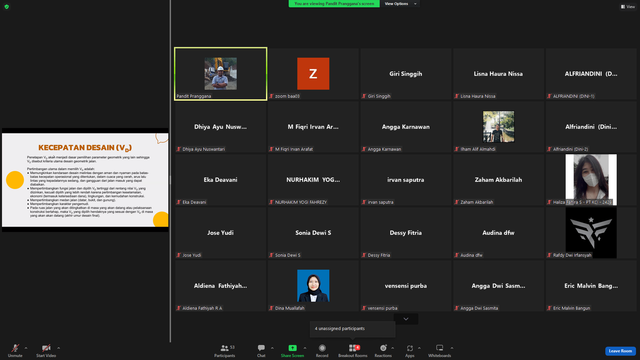The width and height of the screenshot is (640, 360).
Task: Select Jose Yudi's participant tile
Action: [x=221, y=233]
